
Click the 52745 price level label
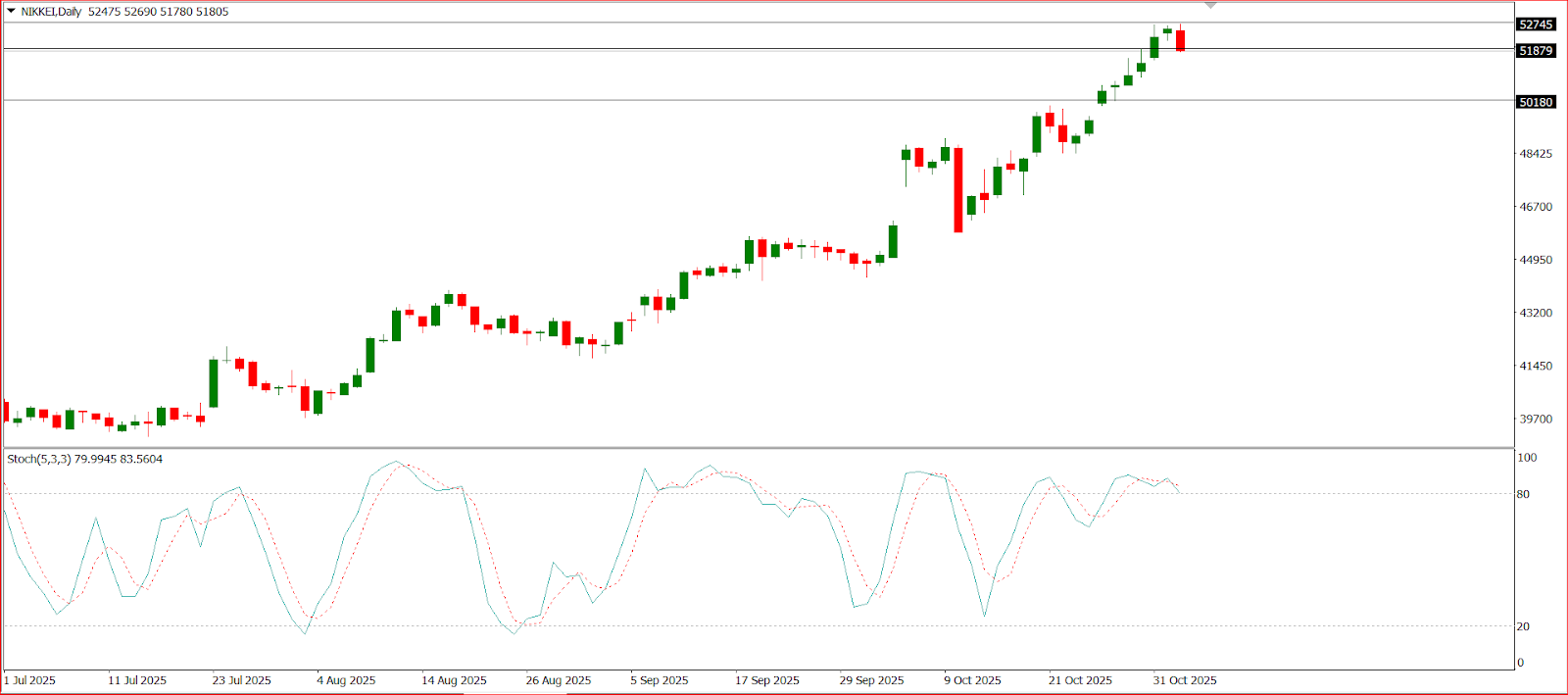(1535, 25)
